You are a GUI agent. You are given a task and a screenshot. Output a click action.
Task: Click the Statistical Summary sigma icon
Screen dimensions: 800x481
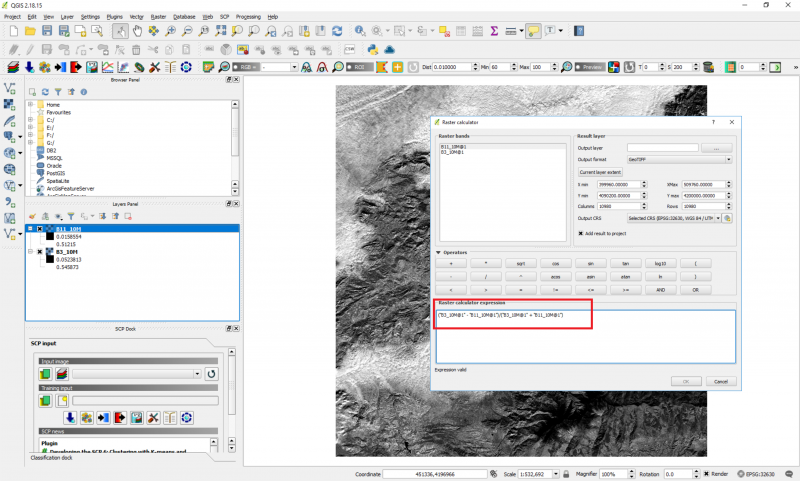coord(494,32)
